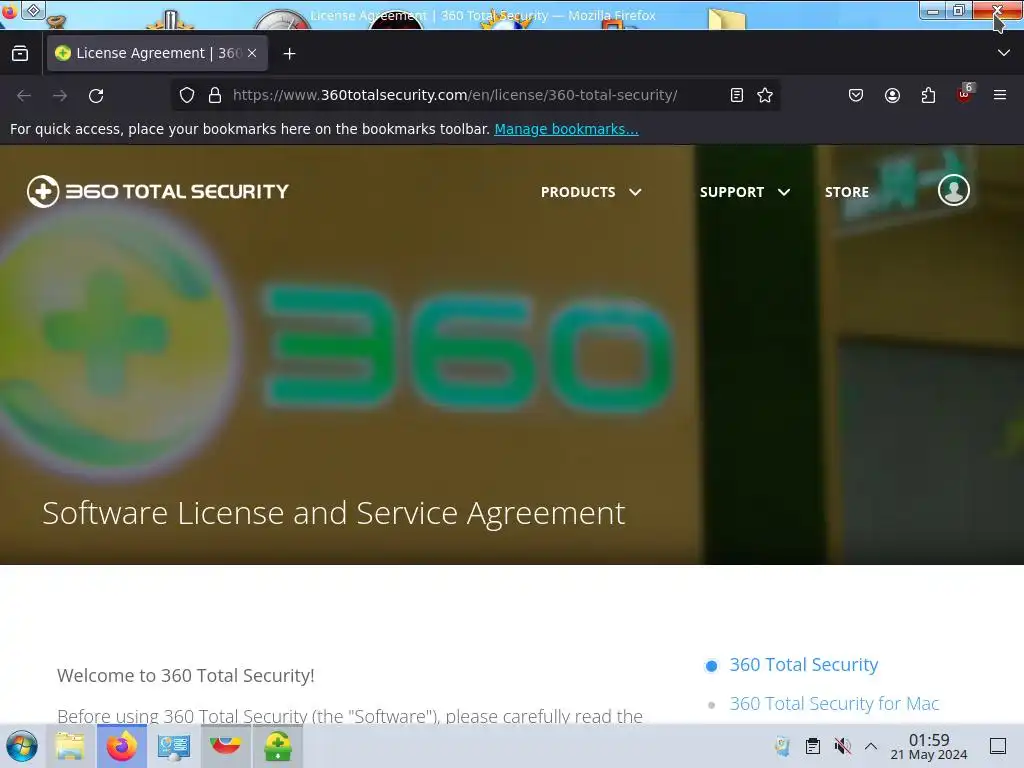1024x768 pixels.
Task: Restore down the Firefox window
Action: click(x=959, y=10)
